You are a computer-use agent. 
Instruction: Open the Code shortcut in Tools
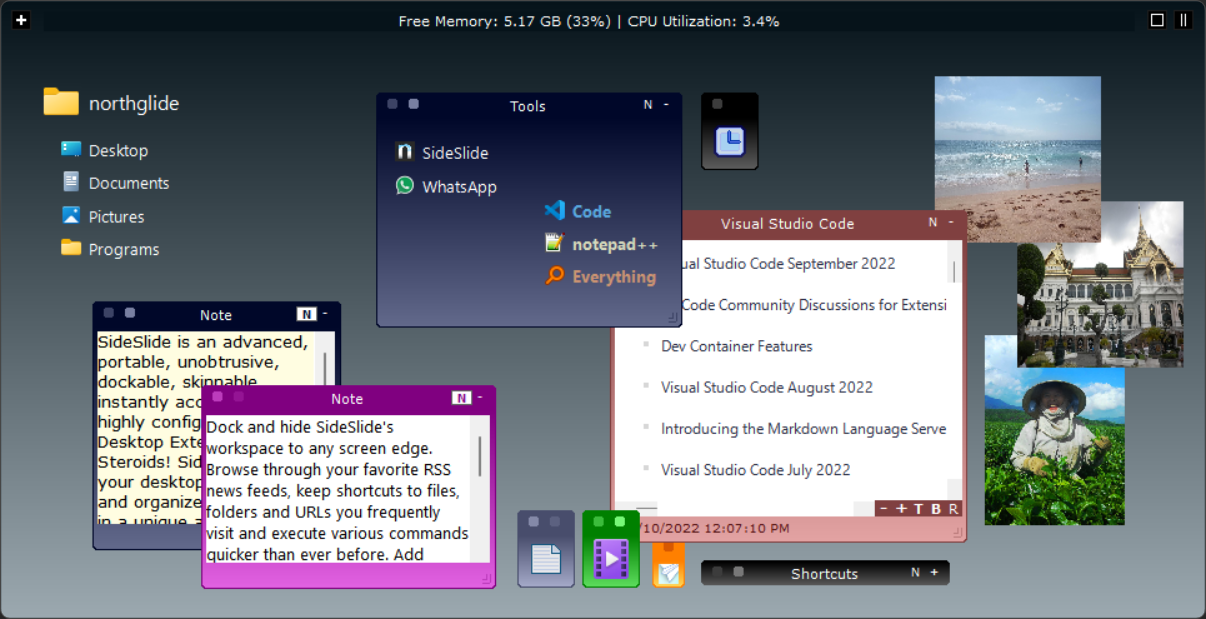(x=589, y=211)
